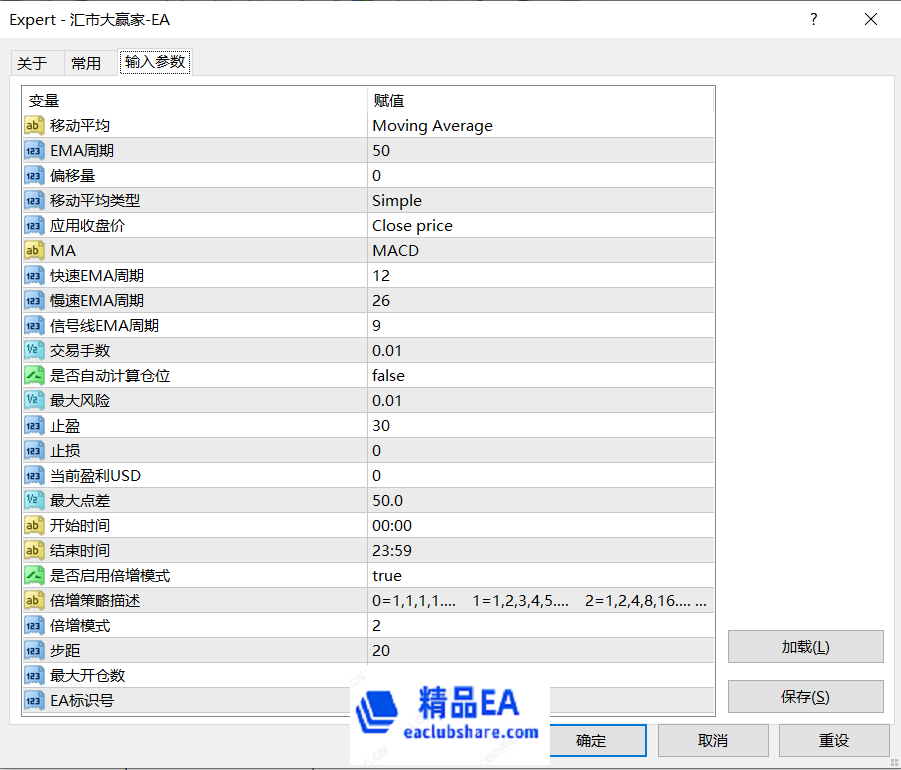Click the boolean icon next to 是否启用倍增模式
This screenshot has height=770, width=901.
coord(34,576)
